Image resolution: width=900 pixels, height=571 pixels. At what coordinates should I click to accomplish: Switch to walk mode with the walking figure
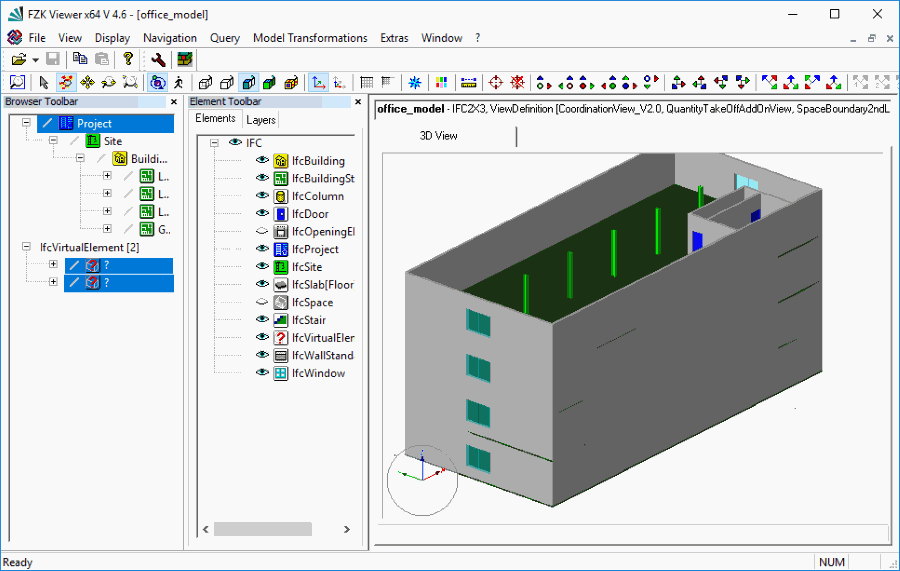click(x=179, y=83)
